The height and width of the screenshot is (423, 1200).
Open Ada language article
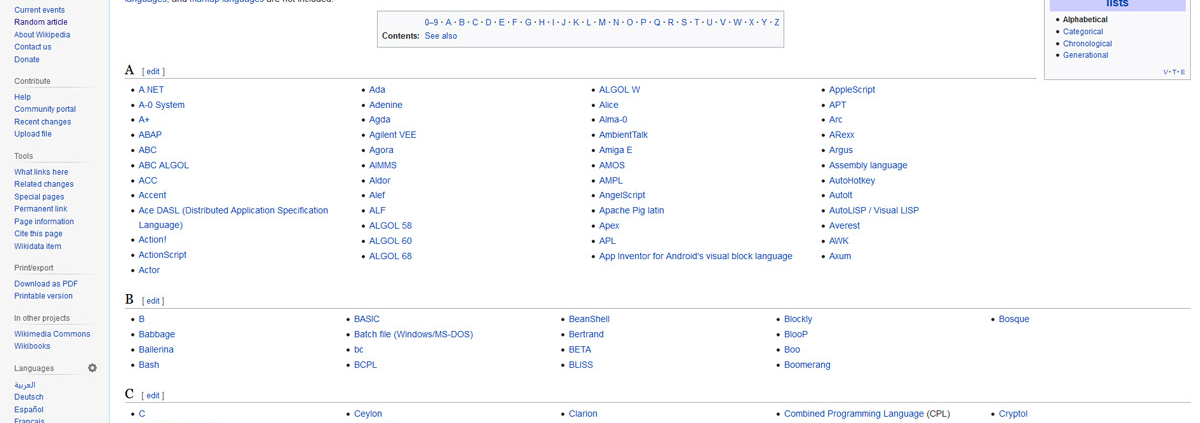click(x=377, y=90)
